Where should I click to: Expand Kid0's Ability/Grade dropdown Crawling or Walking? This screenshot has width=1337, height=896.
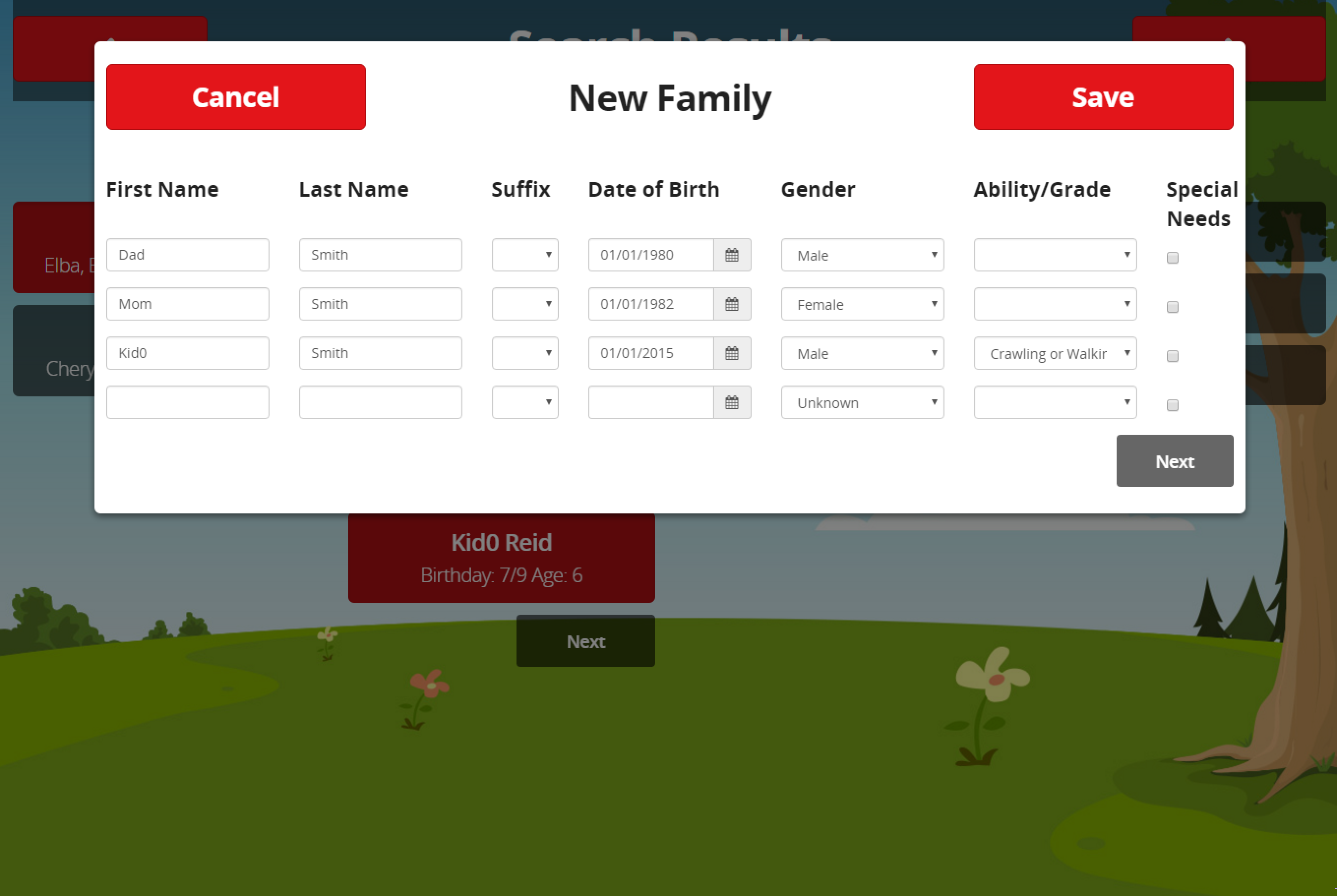click(x=1055, y=353)
